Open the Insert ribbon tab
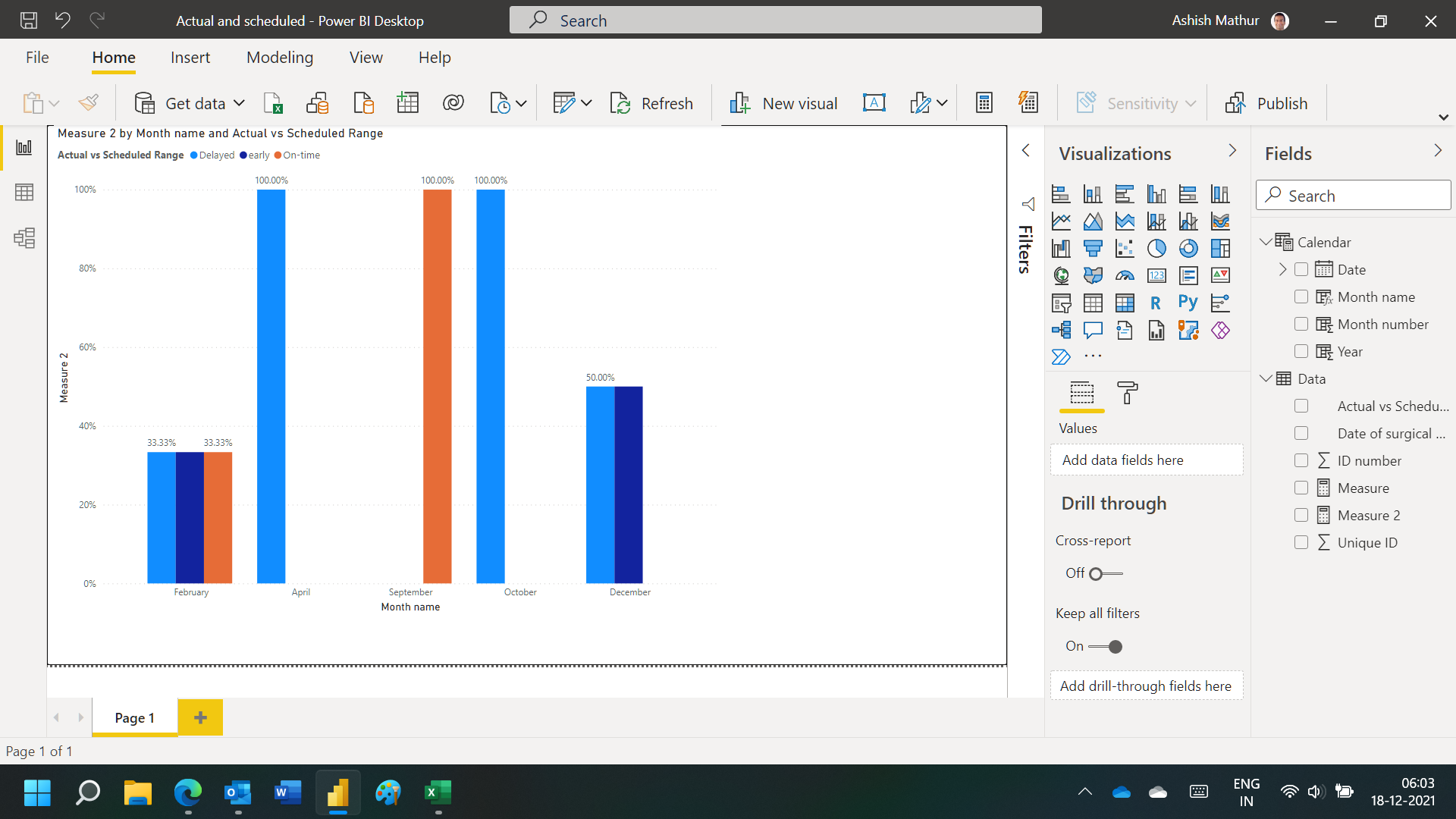The width and height of the screenshot is (1456, 819). click(190, 58)
